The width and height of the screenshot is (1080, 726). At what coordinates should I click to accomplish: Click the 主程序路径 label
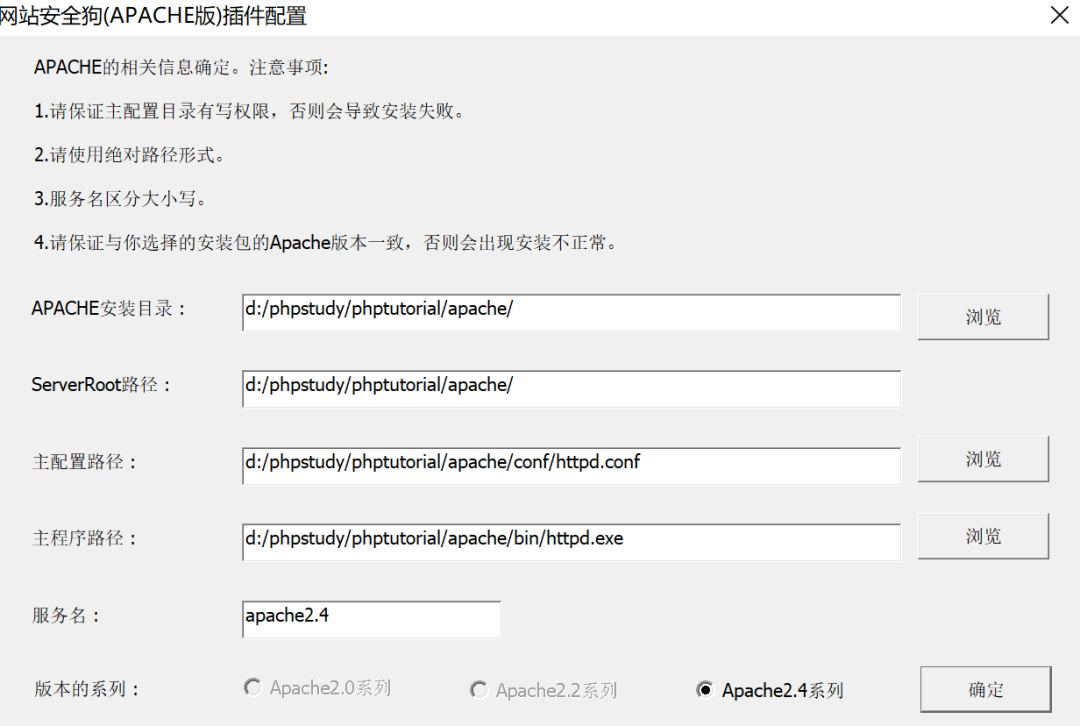tap(85, 538)
